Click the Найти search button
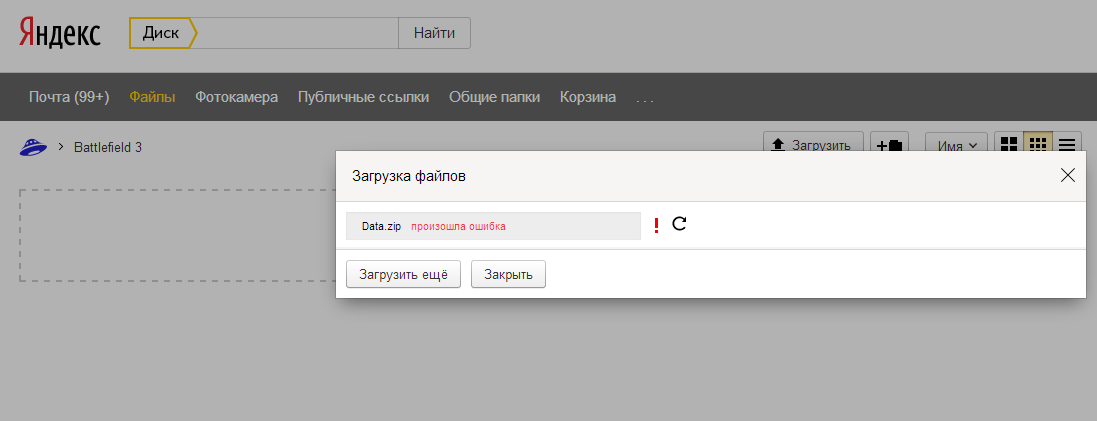The image size is (1097, 421). coord(434,33)
